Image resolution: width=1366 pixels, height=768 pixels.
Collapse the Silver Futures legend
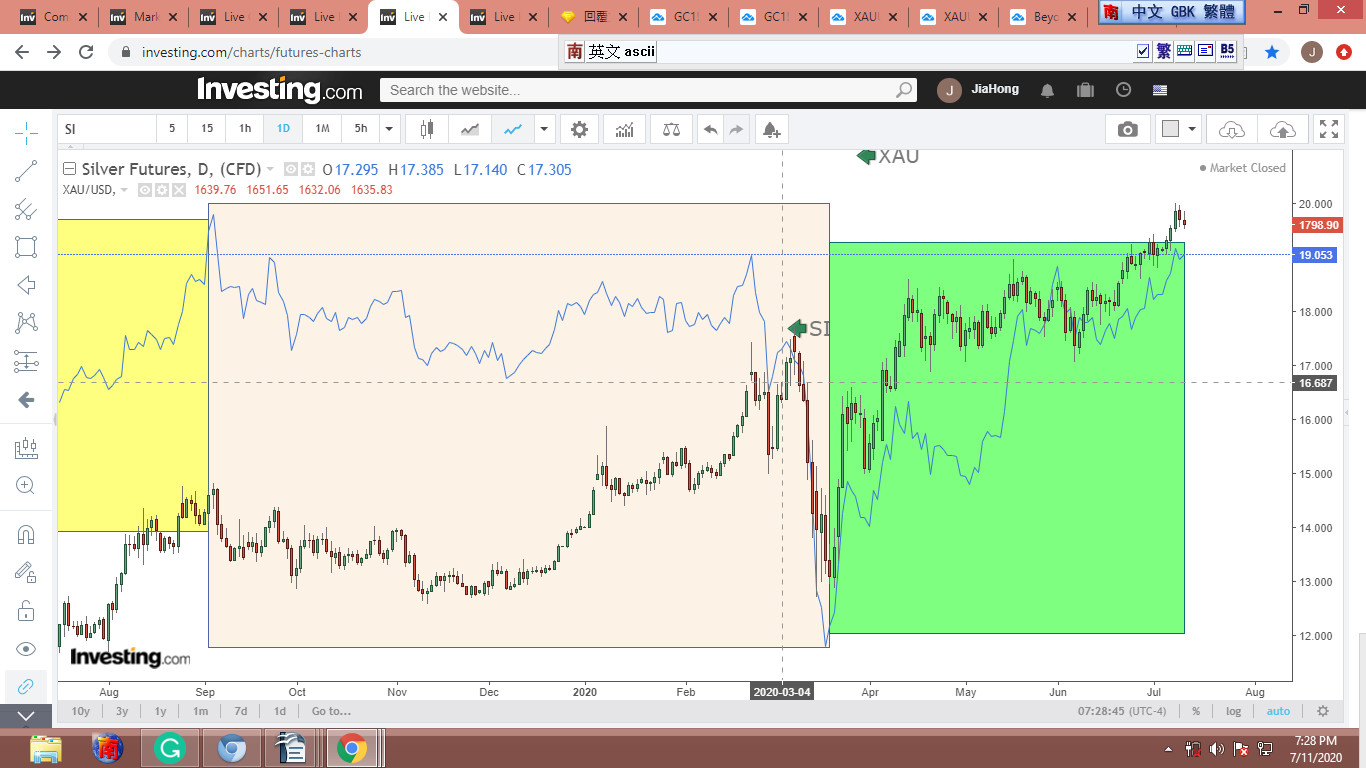[x=69, y=169]
